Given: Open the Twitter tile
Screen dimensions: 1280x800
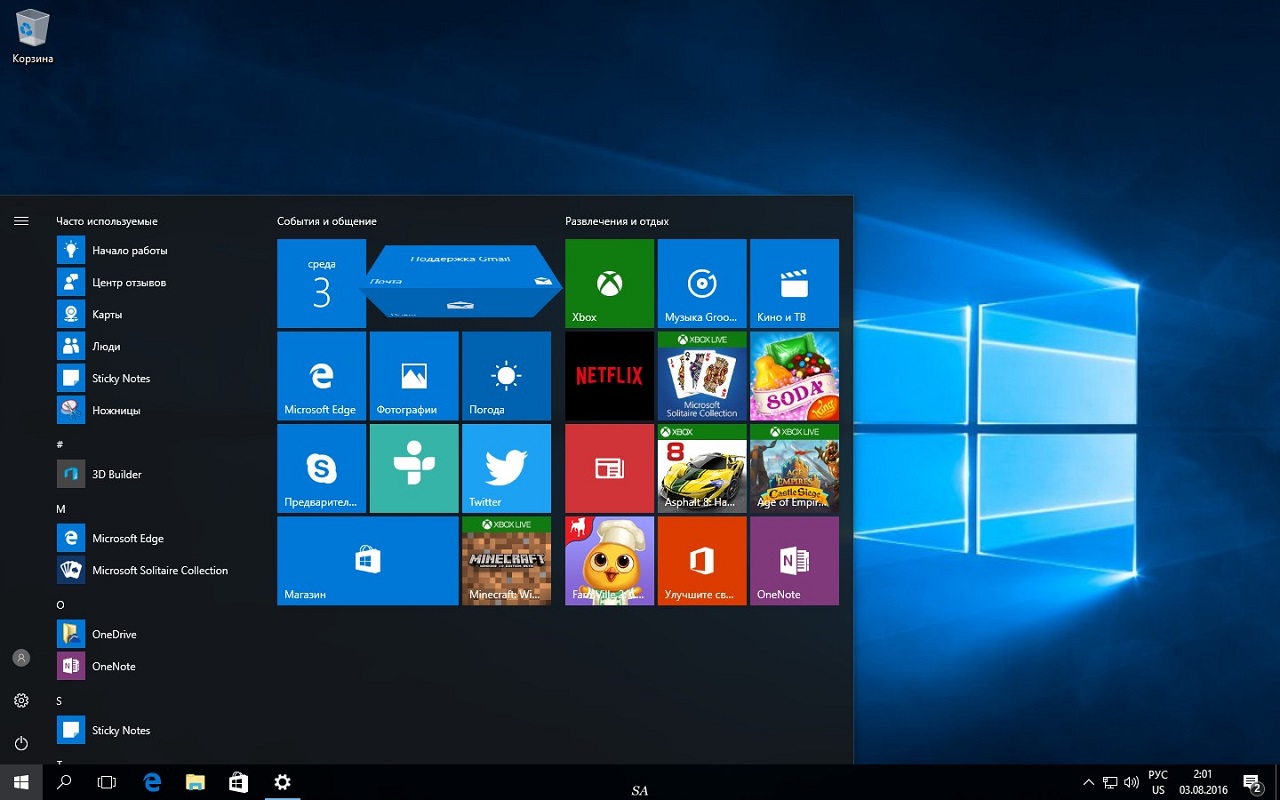Looking at the screenshot, I should [x=506, y=468].
